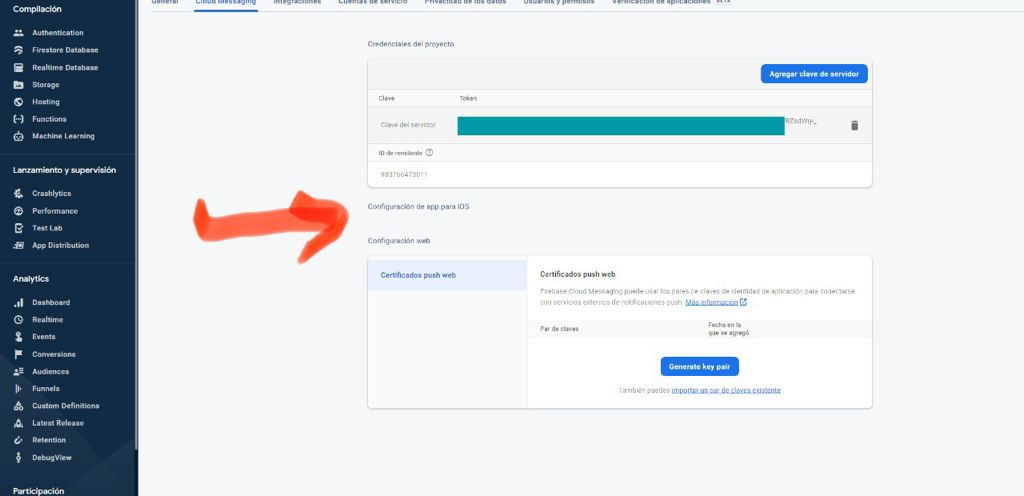Expand Configuración de app para iOS

coord(418,206)
